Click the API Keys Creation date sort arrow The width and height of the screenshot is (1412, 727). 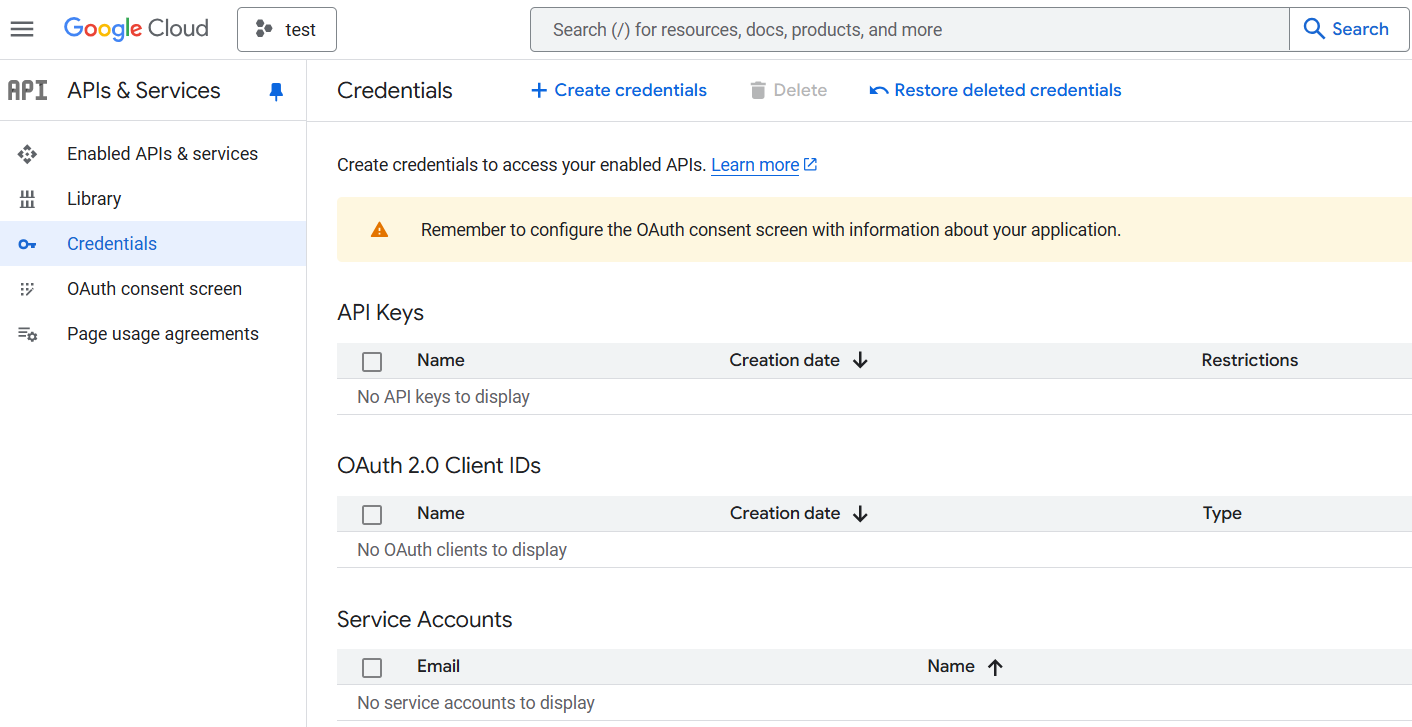click(860, 361)
